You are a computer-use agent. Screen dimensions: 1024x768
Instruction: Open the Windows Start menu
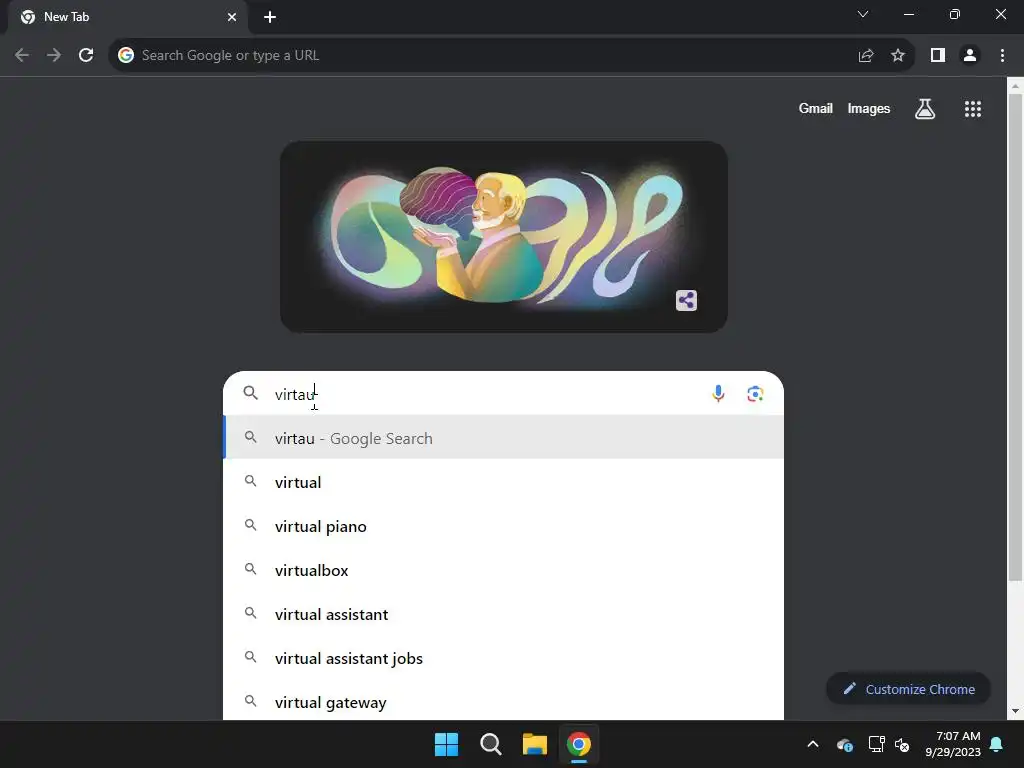click(x=447, y=744)
